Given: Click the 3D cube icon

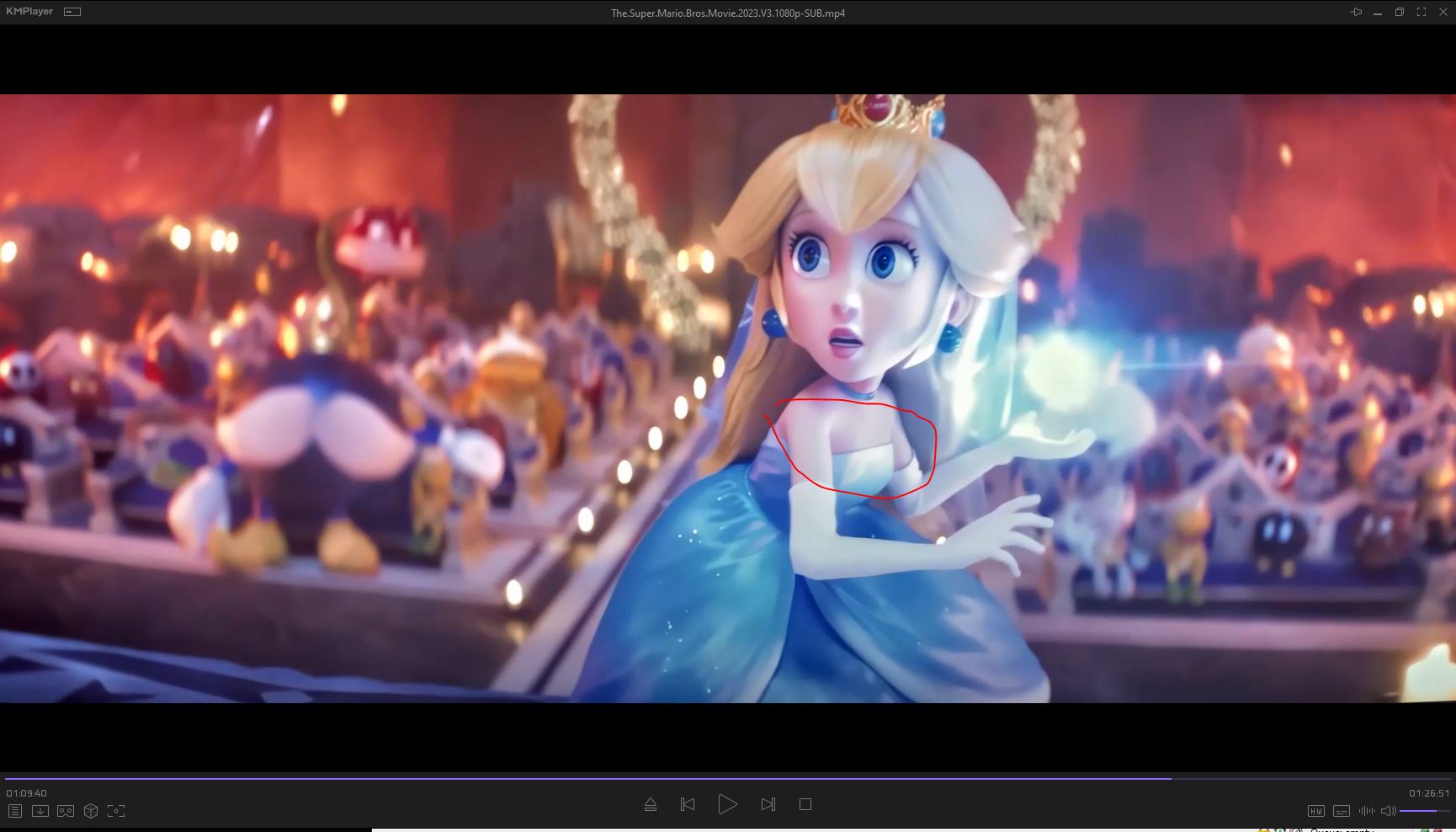Looking at the screenshot, I should (x=91, y=811).
